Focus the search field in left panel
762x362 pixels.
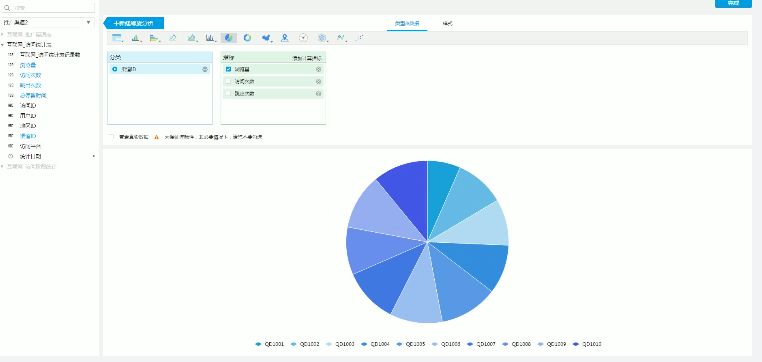(48, 7)
